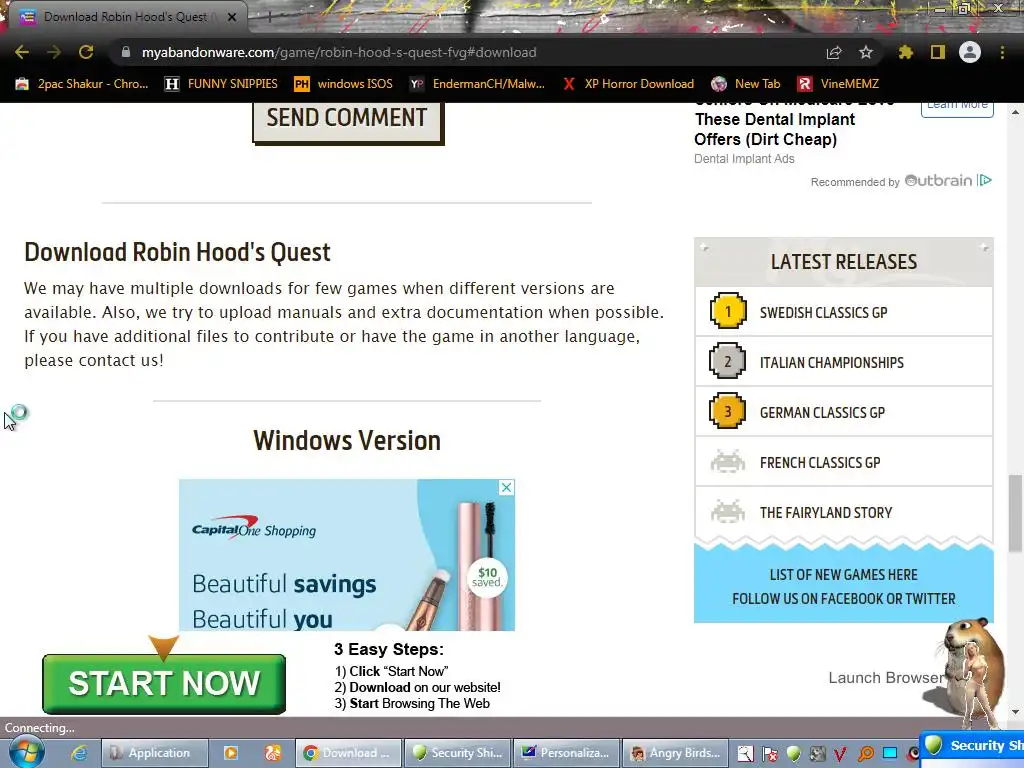Click the Outbrain logo link
The height and width of the screenshot is (768, 1024).
tap(938, 181)
